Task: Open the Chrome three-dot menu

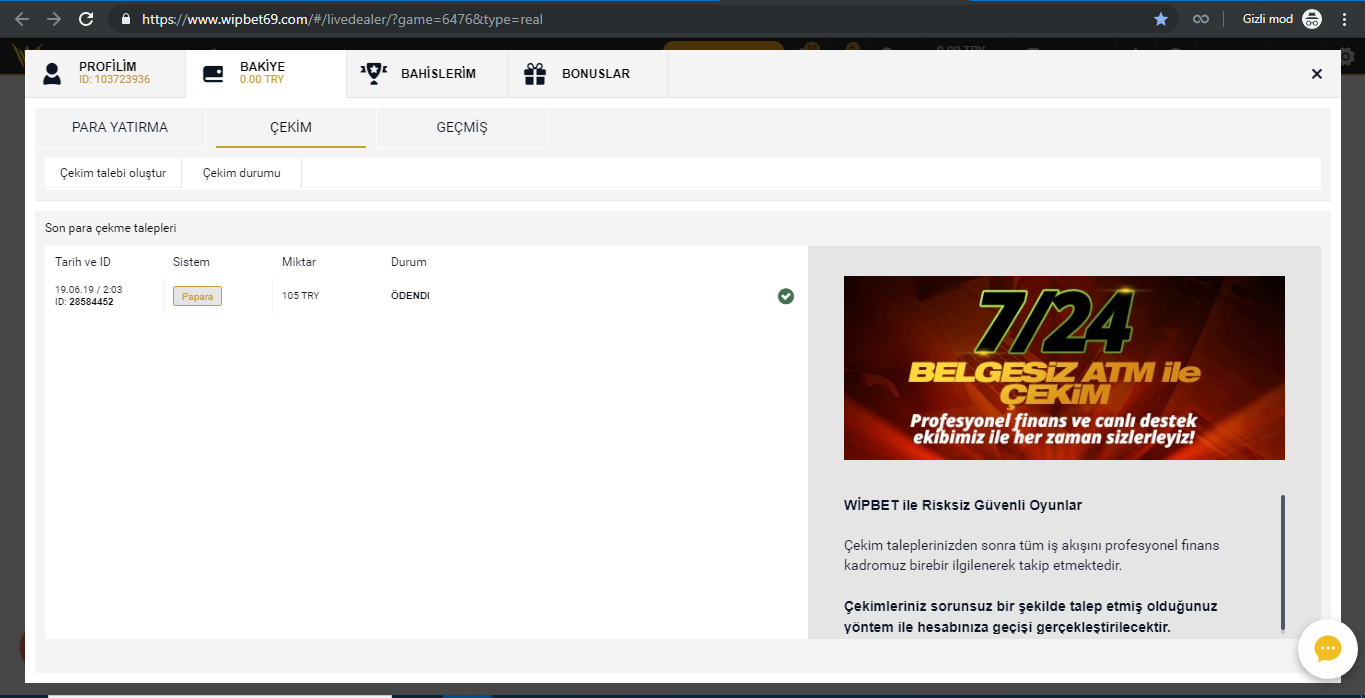Action: point(1346,19)
